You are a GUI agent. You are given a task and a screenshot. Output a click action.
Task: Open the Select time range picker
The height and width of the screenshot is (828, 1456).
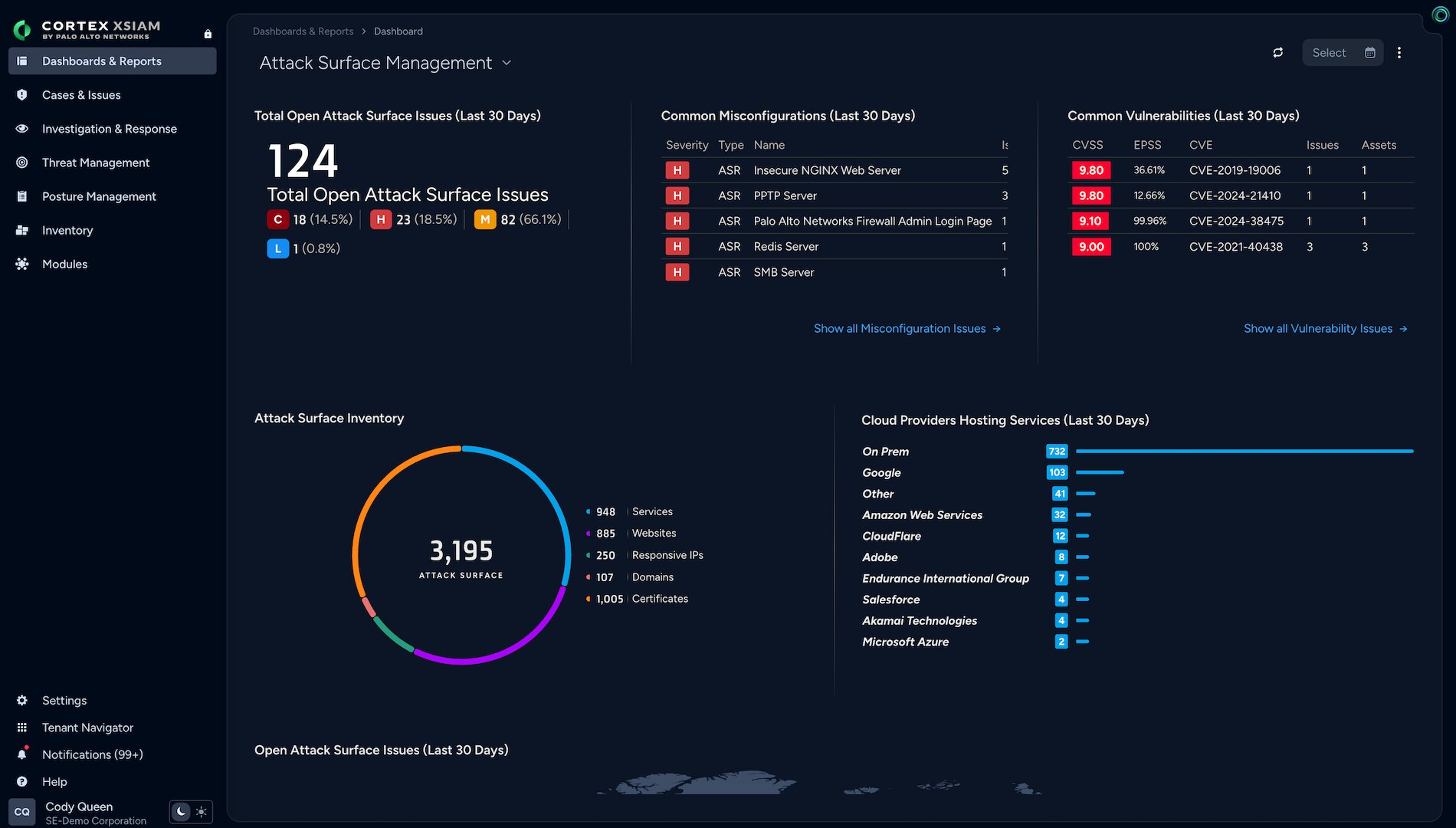1343,53
